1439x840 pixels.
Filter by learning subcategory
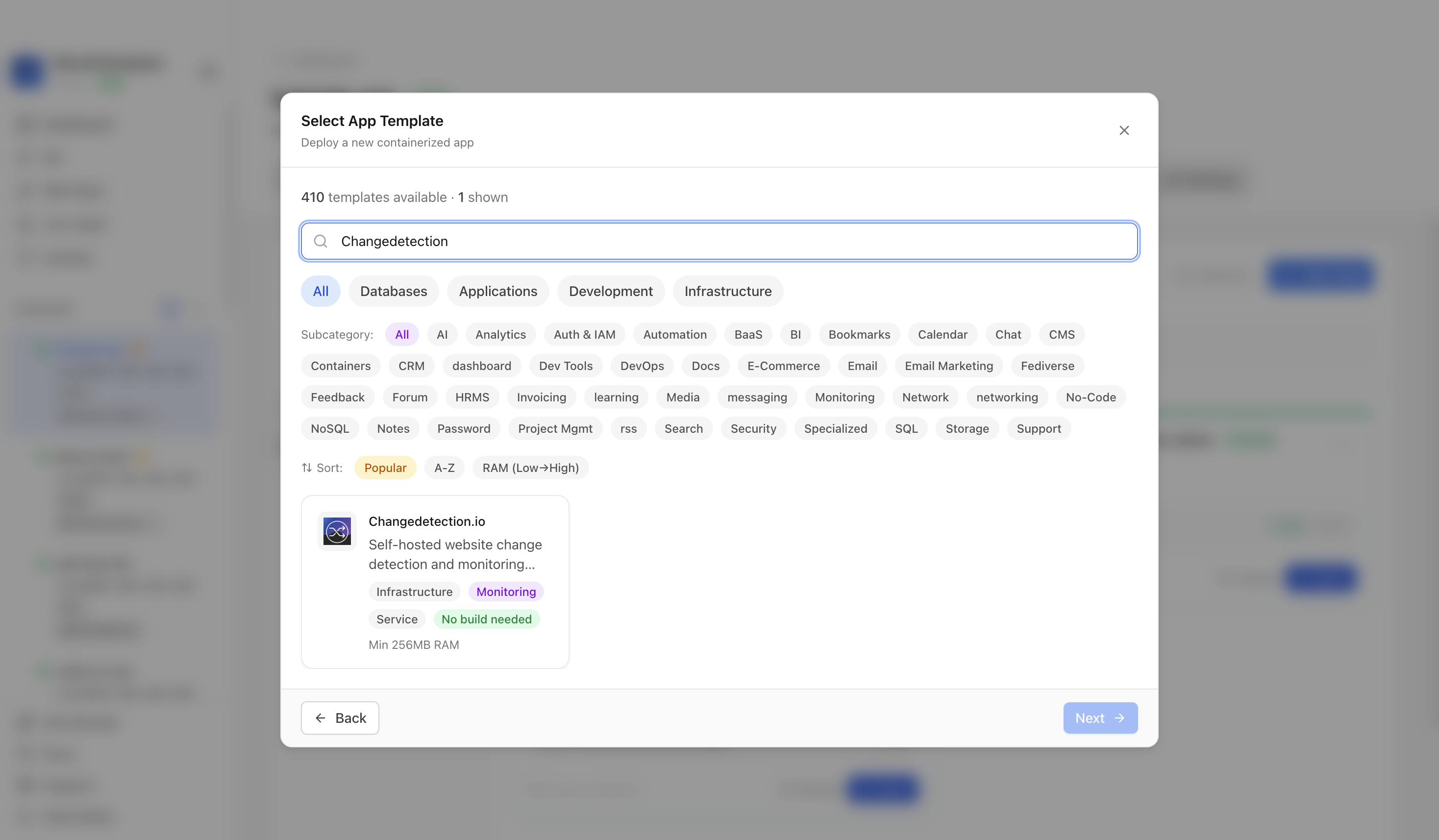(x=616, y=397)
